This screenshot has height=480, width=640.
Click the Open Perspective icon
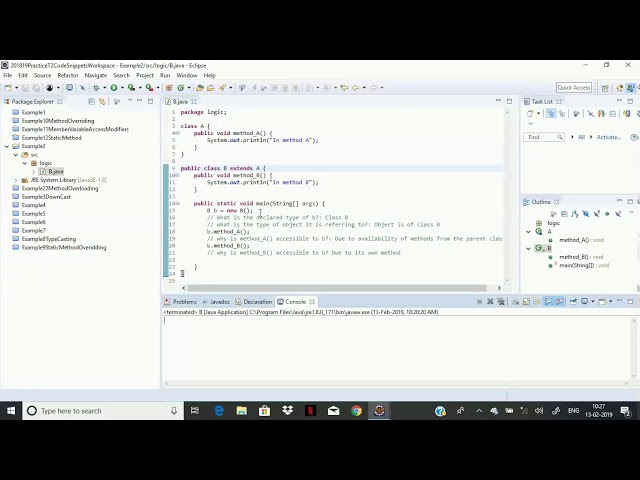click(x=606, y=88)
